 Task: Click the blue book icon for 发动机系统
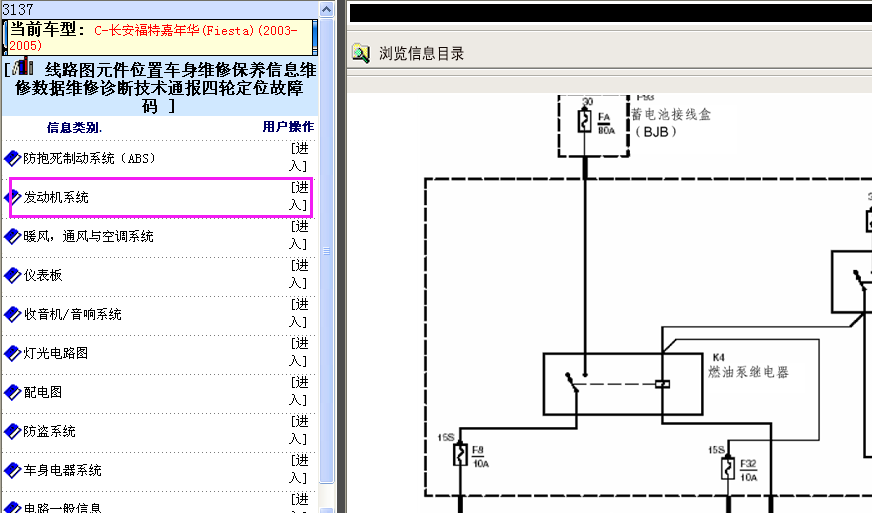pos(12,198)
